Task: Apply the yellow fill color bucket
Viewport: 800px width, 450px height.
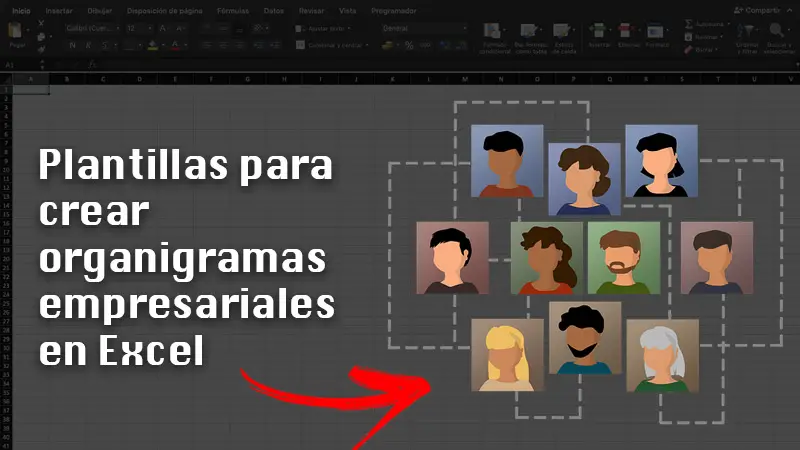Action: (153, 45)
